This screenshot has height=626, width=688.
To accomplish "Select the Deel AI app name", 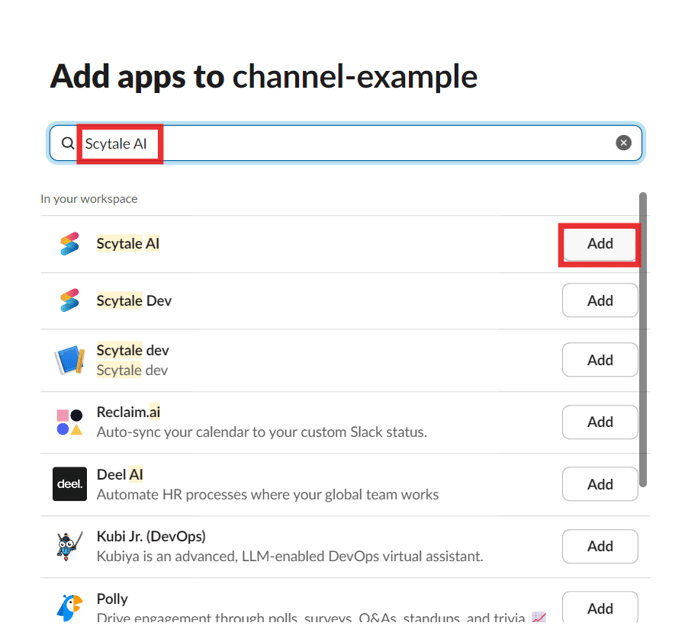I will 120,475.
